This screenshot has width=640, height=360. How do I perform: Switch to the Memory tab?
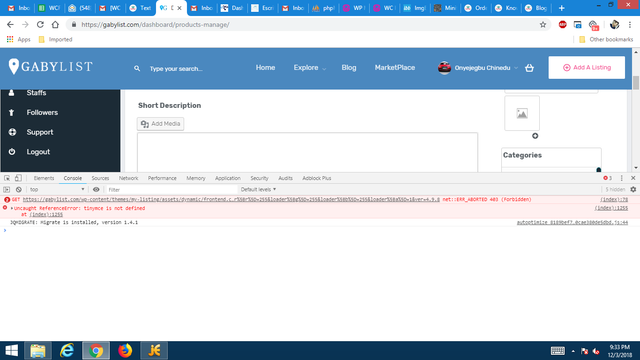click(196, 178)
